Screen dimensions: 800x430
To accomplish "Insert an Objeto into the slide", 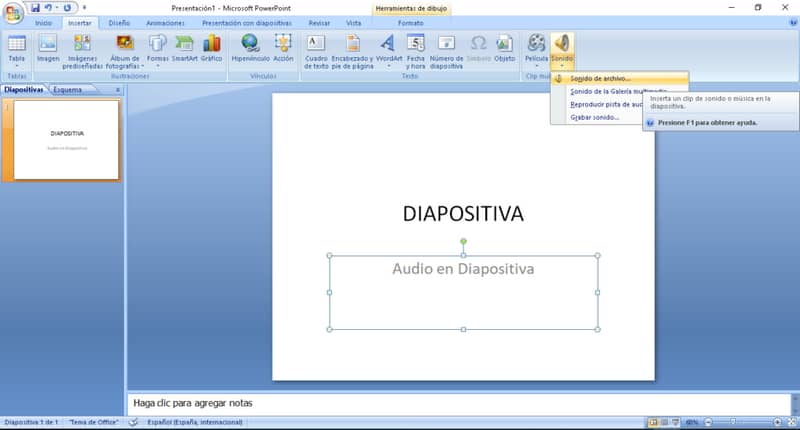I will point(505,49).
